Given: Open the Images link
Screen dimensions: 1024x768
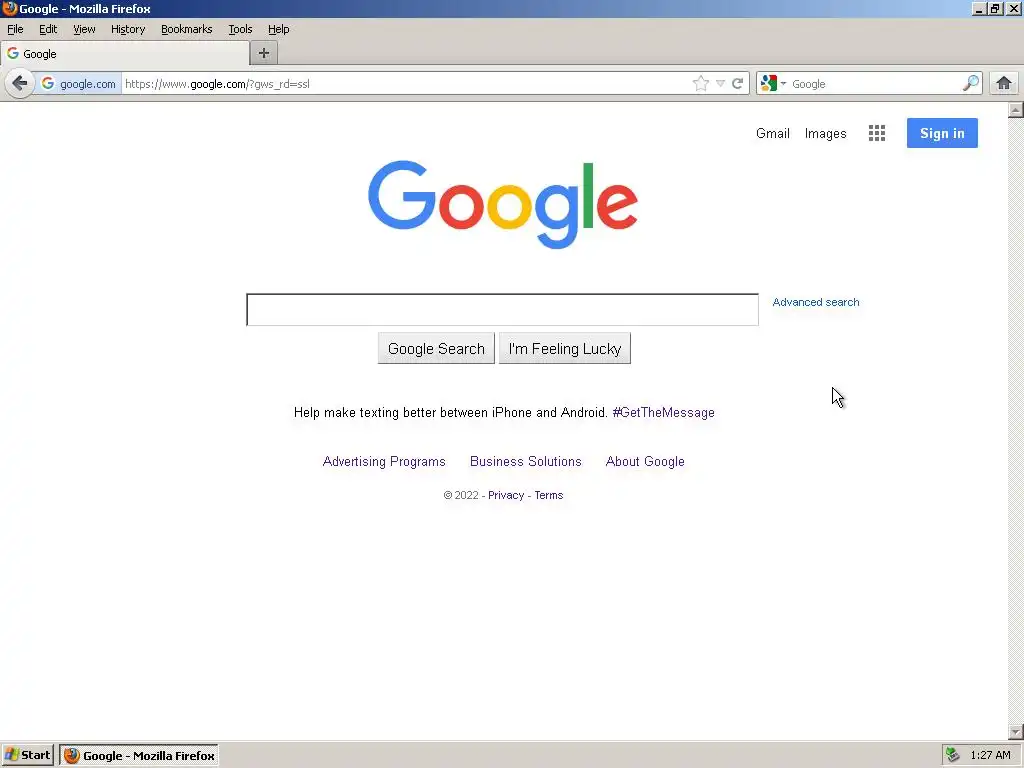Looking at the screenshot, I should point(825,133).
